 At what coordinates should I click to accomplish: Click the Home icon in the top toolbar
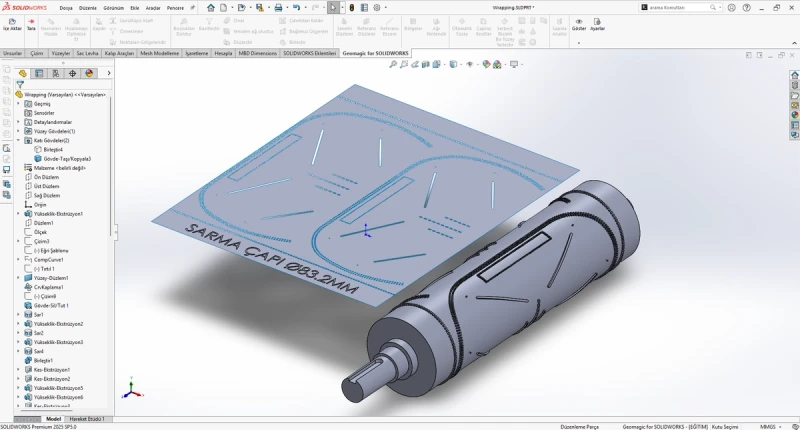(x=211, y=8)
